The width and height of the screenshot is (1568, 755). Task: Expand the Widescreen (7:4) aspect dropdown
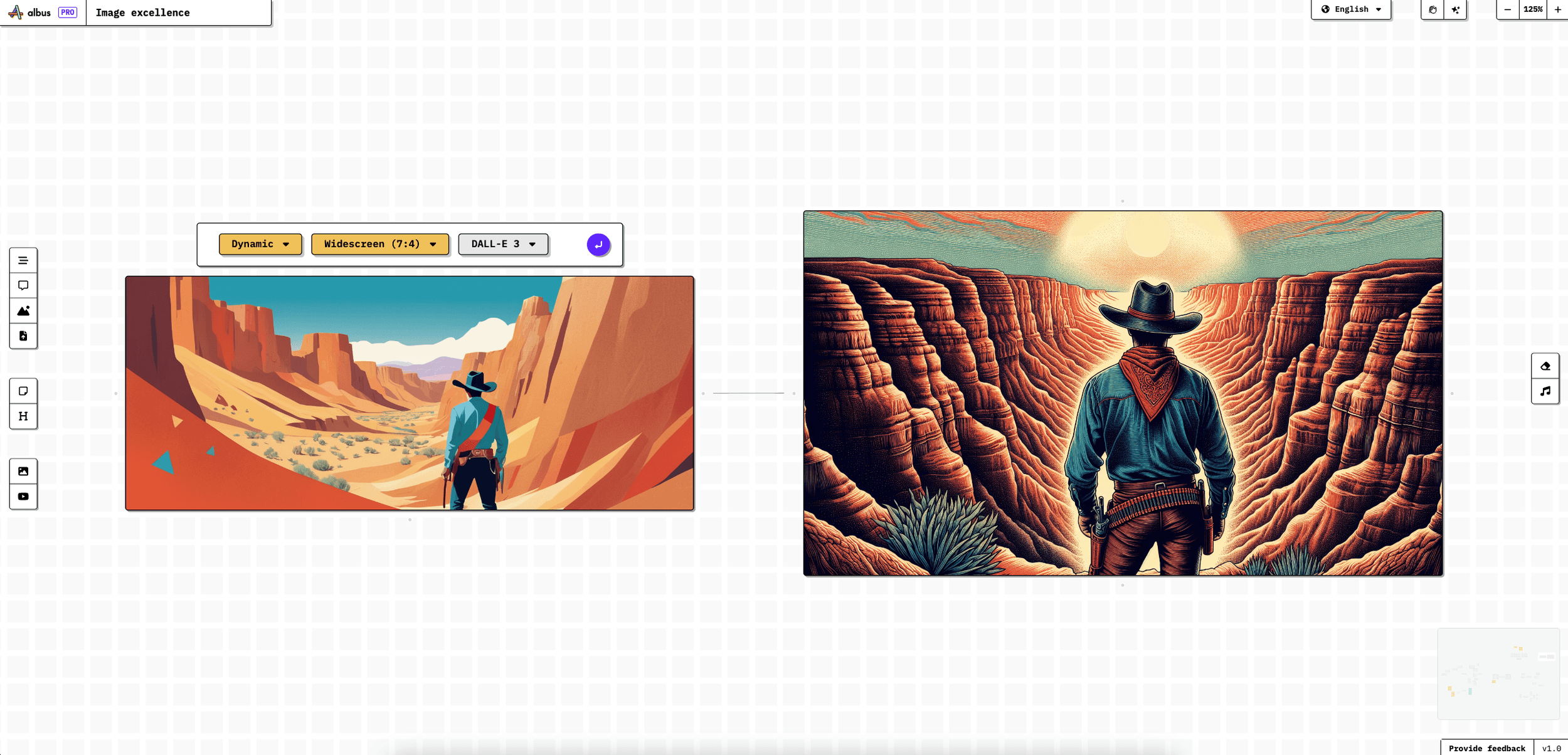point(379,244)
